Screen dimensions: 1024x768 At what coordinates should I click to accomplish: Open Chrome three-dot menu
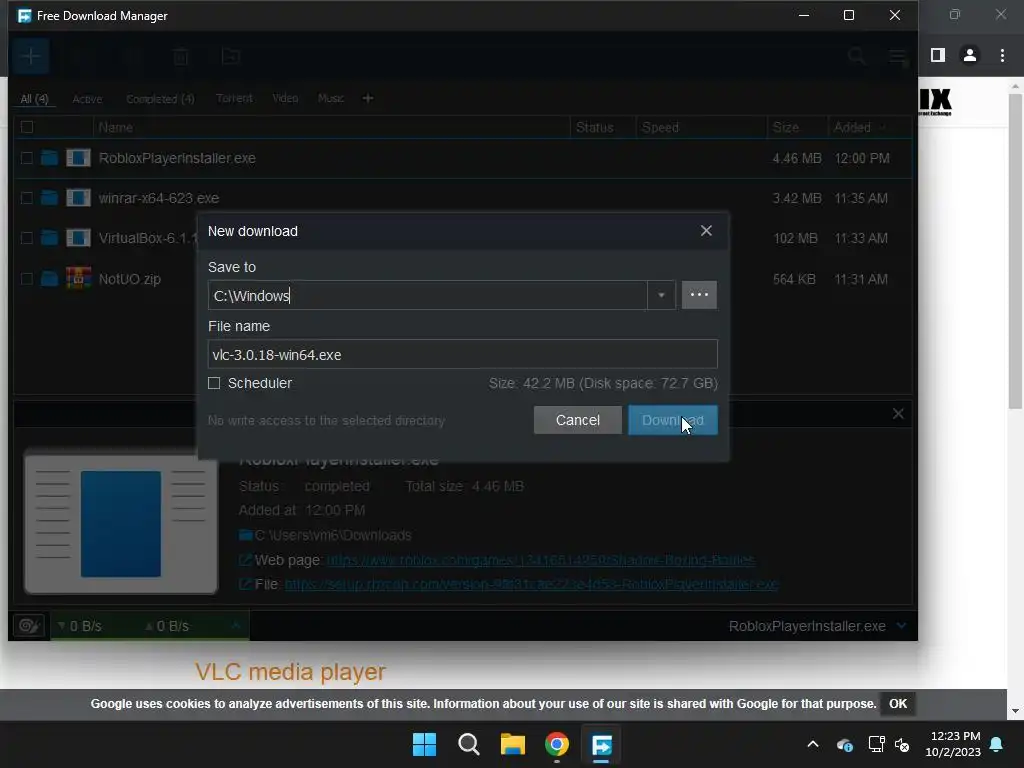pos(1002,56)
